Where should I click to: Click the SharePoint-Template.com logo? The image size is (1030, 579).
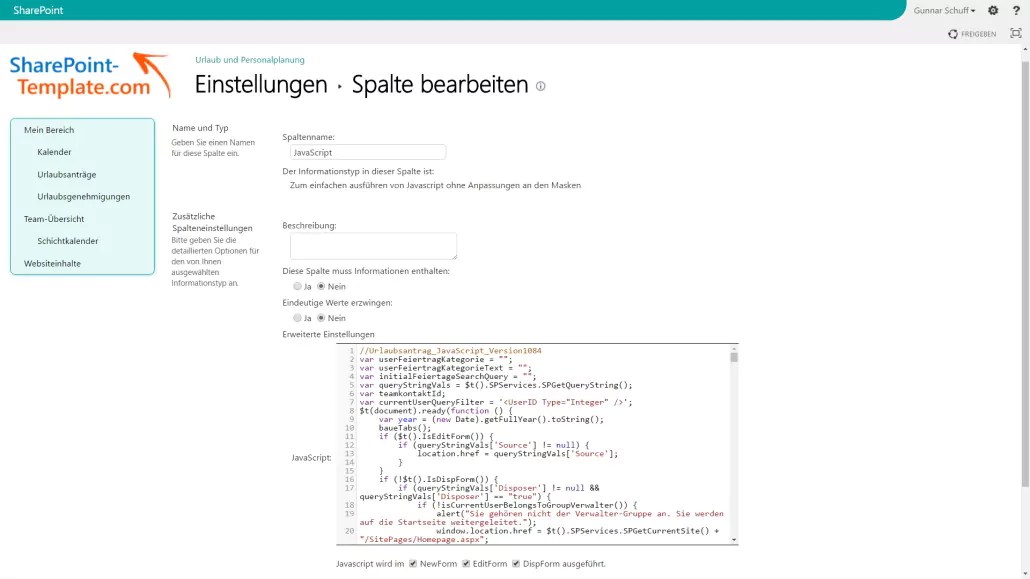(85, 80)
